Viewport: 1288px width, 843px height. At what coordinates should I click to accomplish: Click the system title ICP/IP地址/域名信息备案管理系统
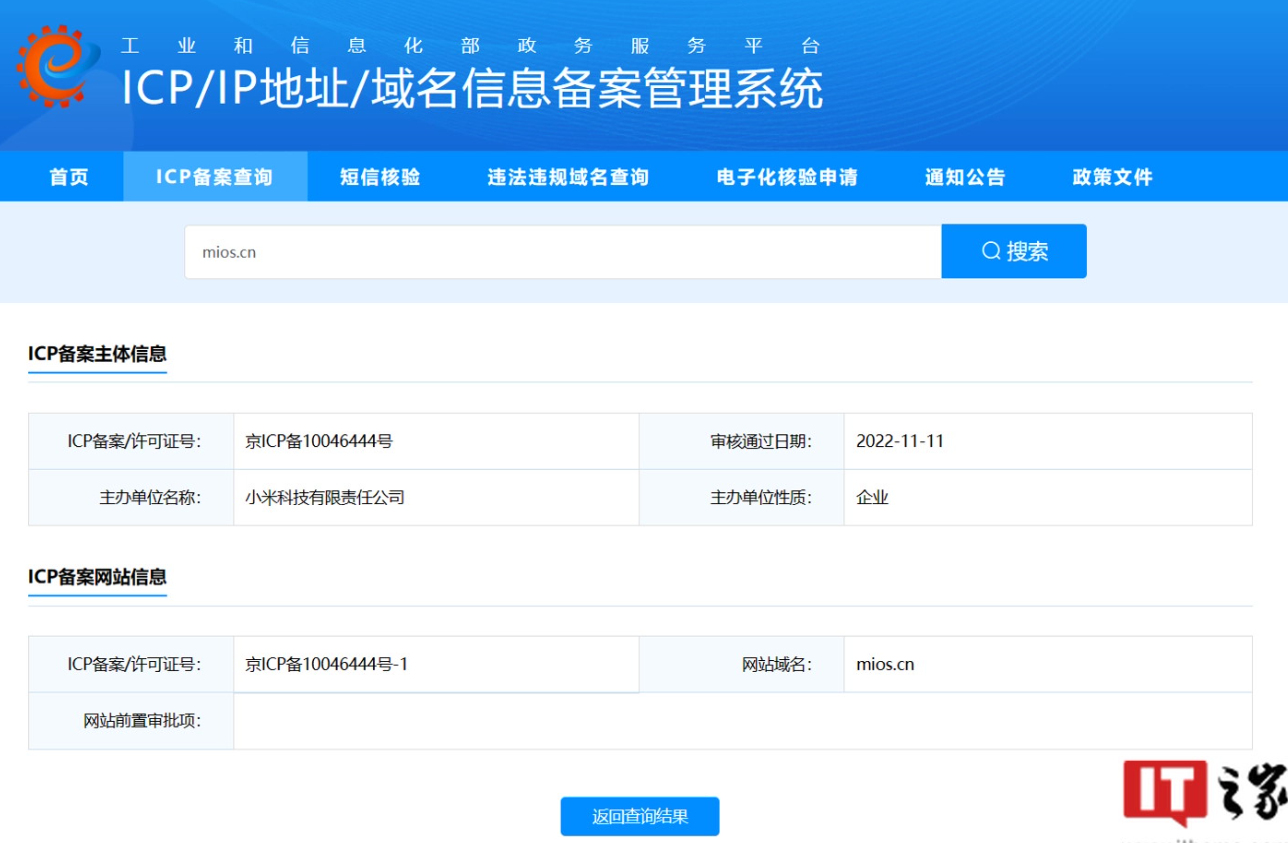click(x=472, y=88)
